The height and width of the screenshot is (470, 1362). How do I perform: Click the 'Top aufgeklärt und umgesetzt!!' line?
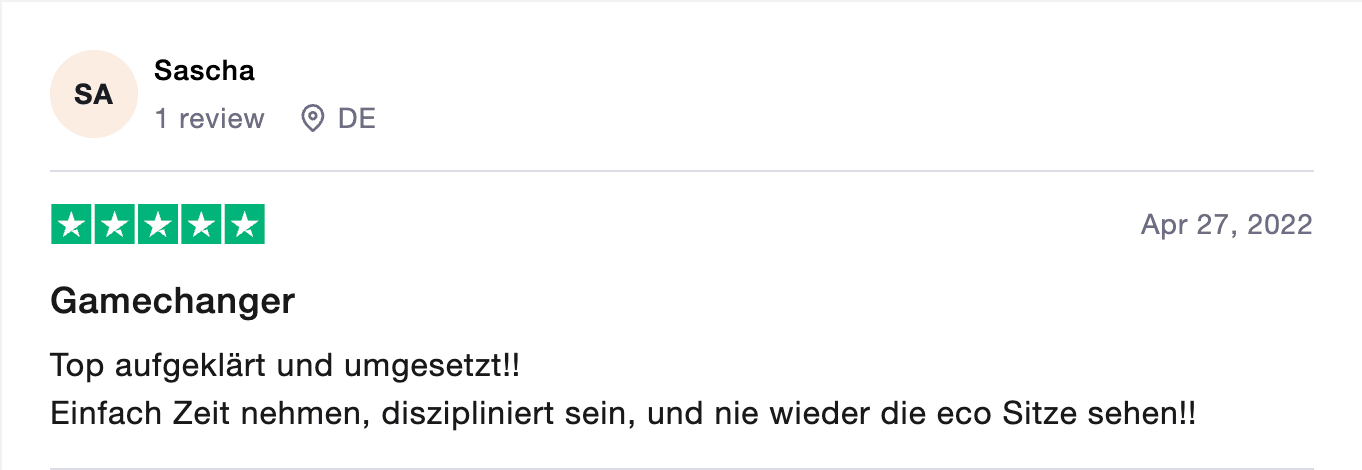point(285,367)
